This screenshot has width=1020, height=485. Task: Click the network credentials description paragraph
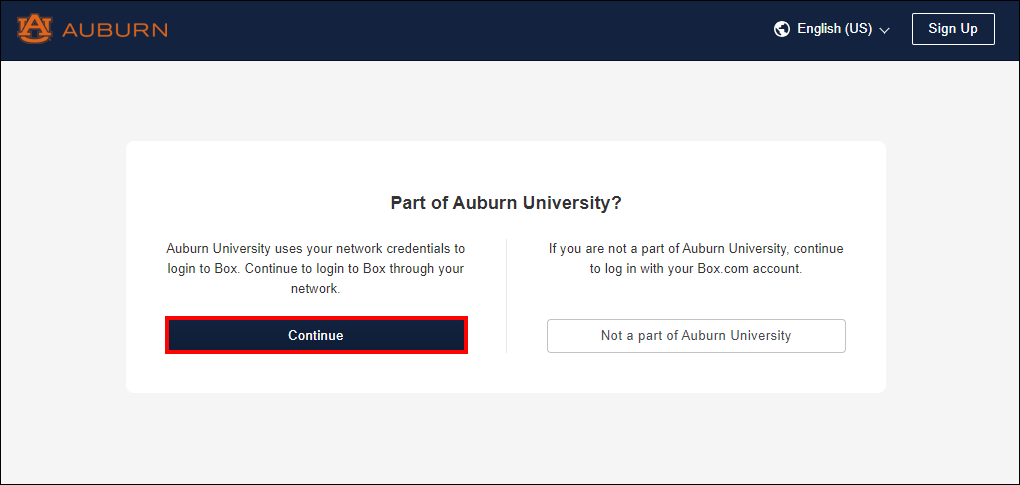click(316, 268)
